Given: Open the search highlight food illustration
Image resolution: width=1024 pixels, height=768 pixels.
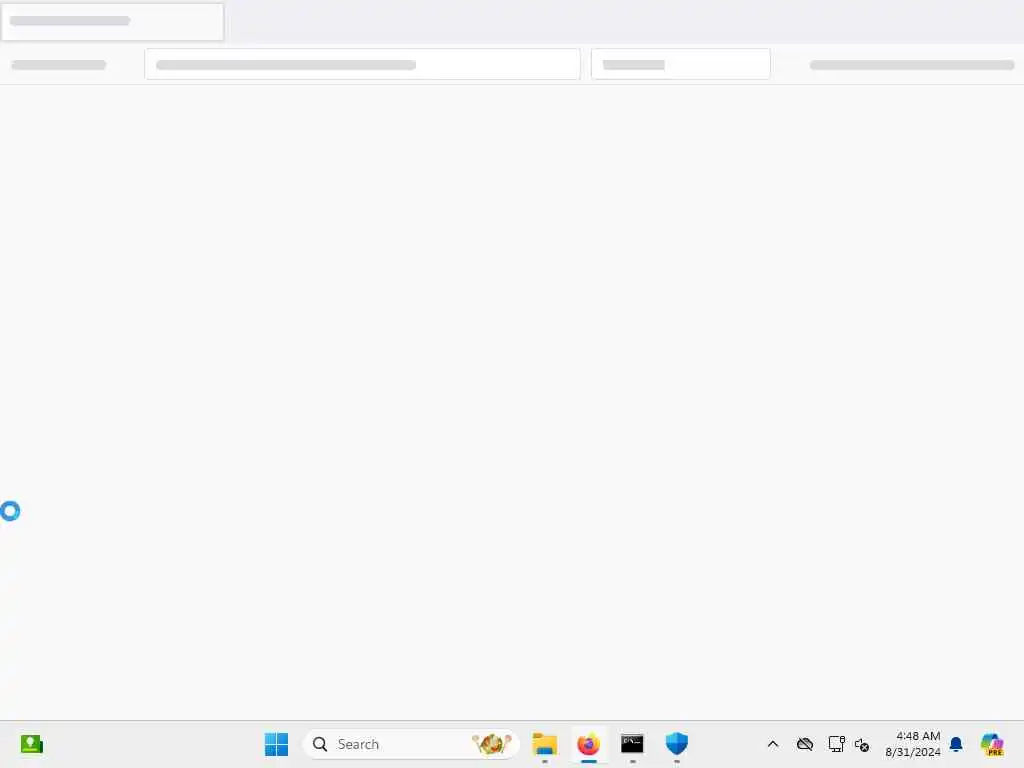Looking at the screenshot, I should pos(492,744).
